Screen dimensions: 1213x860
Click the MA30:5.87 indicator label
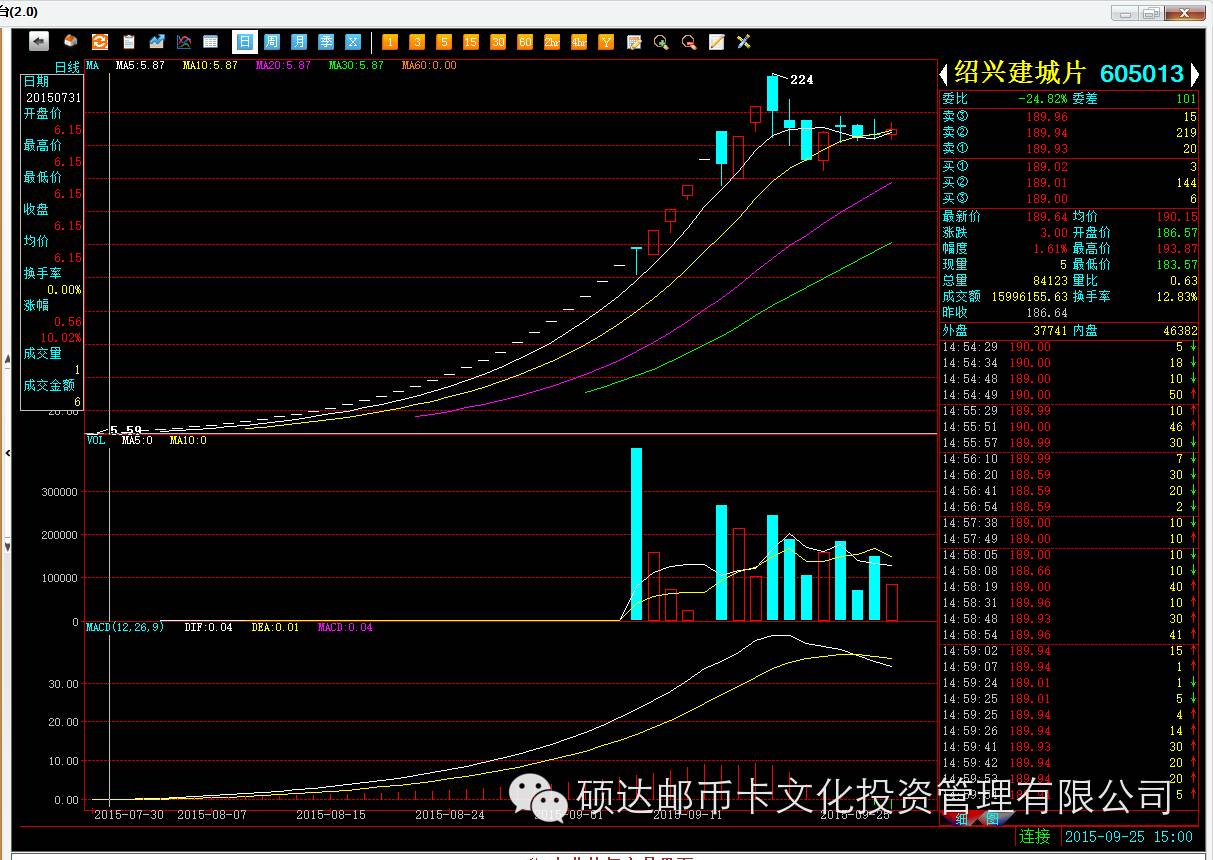point(356,65)
